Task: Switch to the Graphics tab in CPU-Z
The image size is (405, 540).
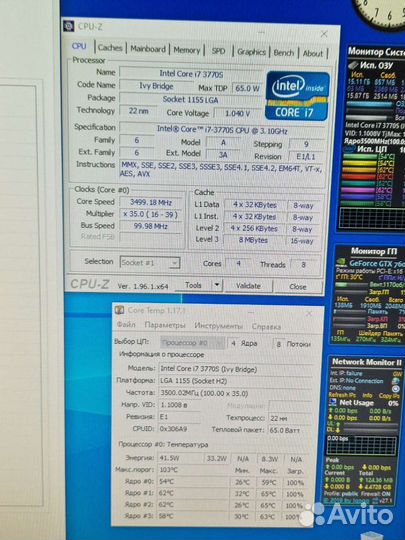Action: 251,52
